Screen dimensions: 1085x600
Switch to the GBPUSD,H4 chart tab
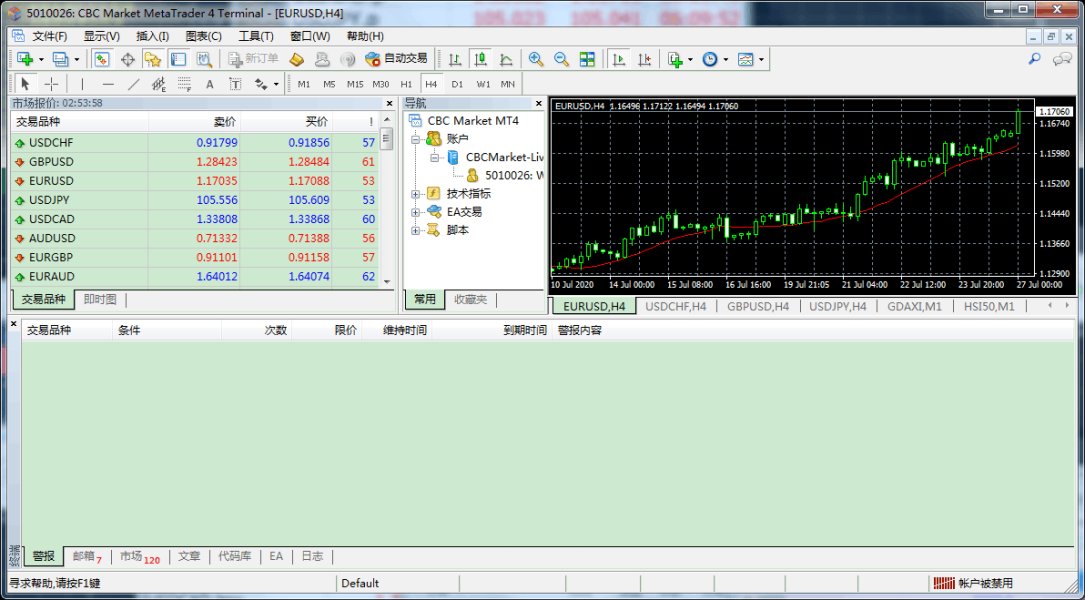coord(757,306)
